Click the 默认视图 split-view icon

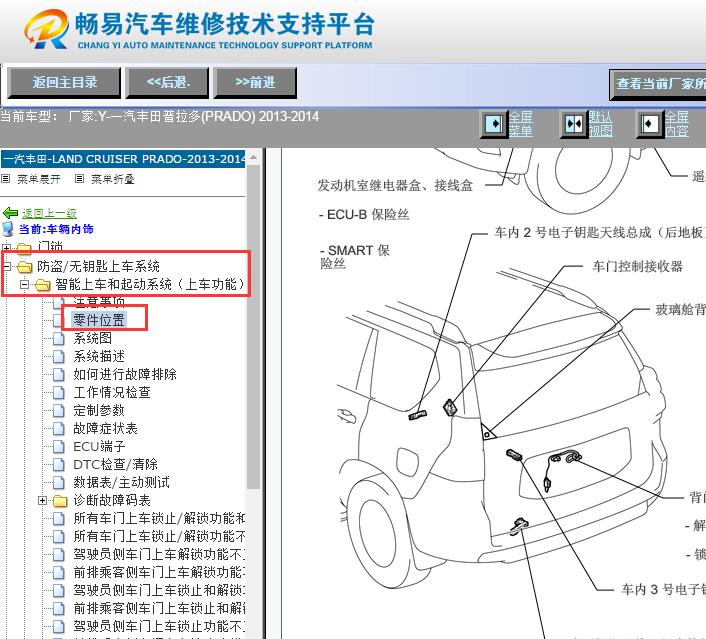[574, 124]
